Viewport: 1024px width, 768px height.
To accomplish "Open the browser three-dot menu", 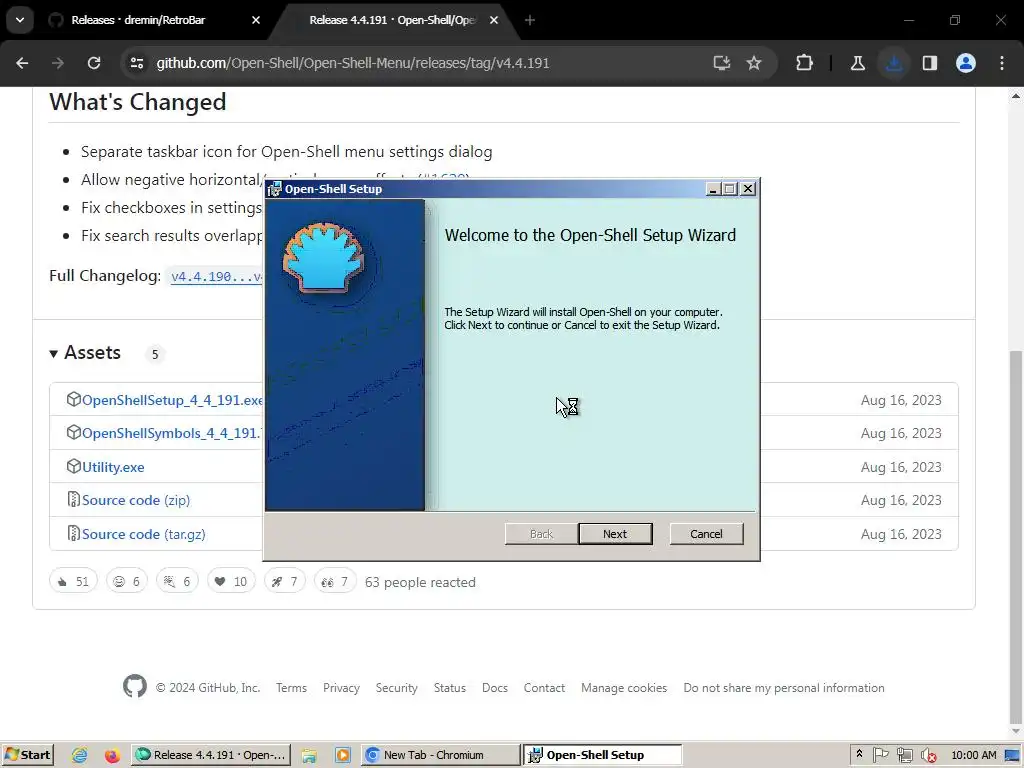I will 1002,63.
